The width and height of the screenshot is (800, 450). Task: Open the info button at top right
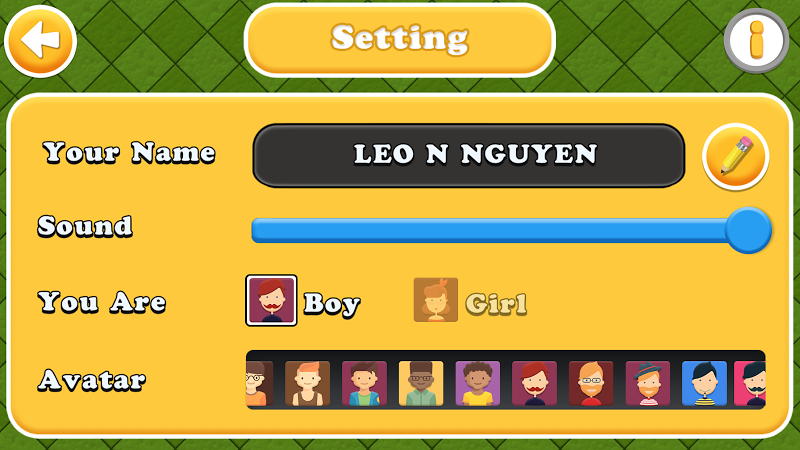coord(756,41)
